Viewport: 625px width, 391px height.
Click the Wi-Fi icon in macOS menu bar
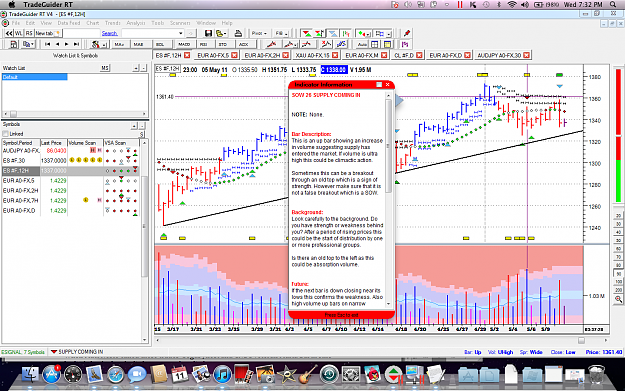click(x=512, y=4)
